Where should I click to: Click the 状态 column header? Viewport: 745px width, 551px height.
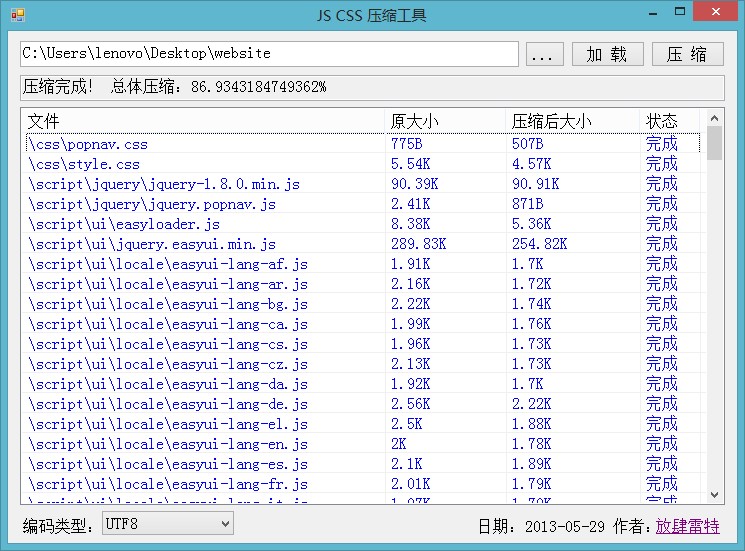tap(668, 121)
